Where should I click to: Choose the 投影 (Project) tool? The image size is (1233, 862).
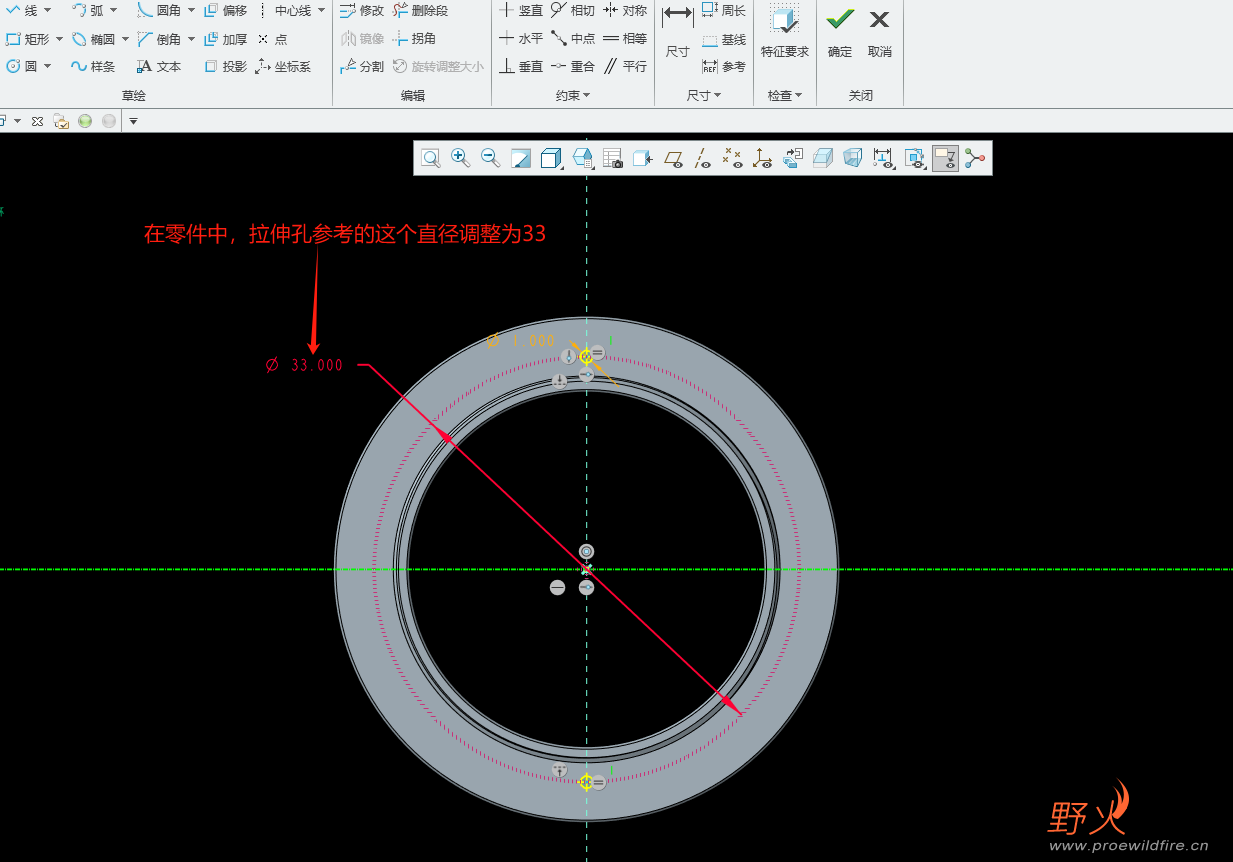coord(225,66)
